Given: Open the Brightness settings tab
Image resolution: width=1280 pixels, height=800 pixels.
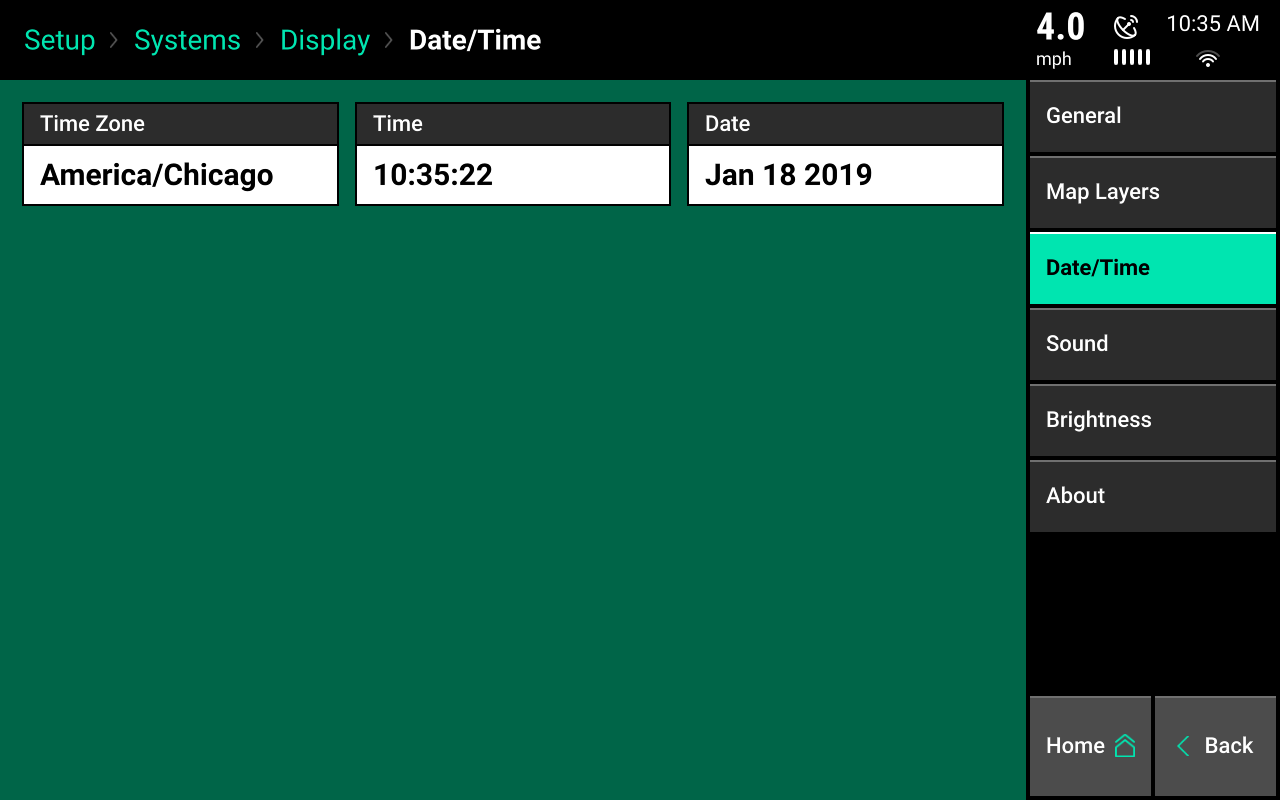Looking at the screenshot, I should click(x=1153, y=420).
